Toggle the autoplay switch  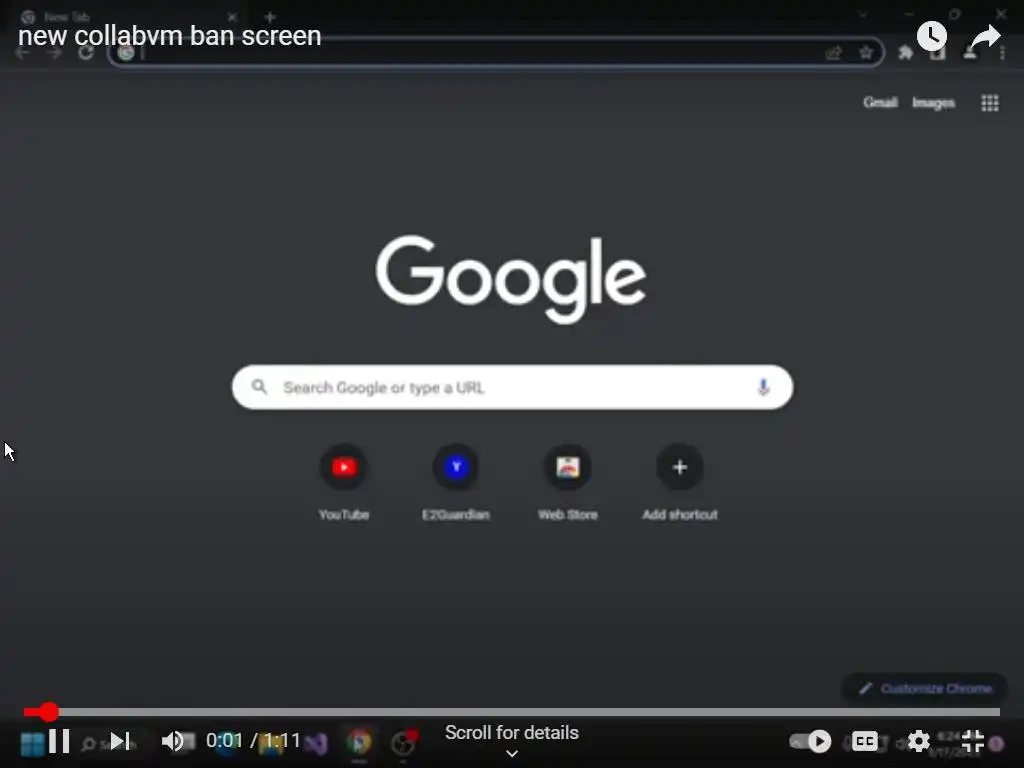(x=810, y=741)
